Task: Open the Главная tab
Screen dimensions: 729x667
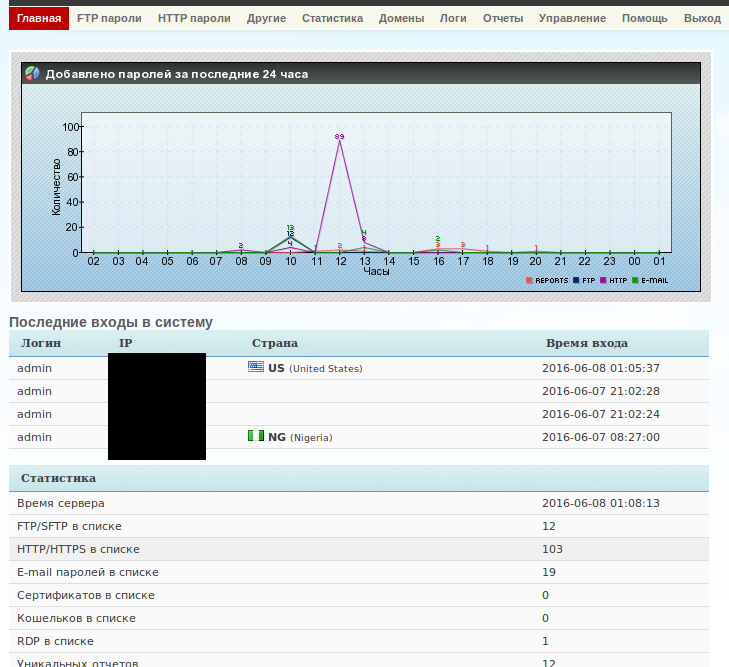Action: tap(39, 19)
